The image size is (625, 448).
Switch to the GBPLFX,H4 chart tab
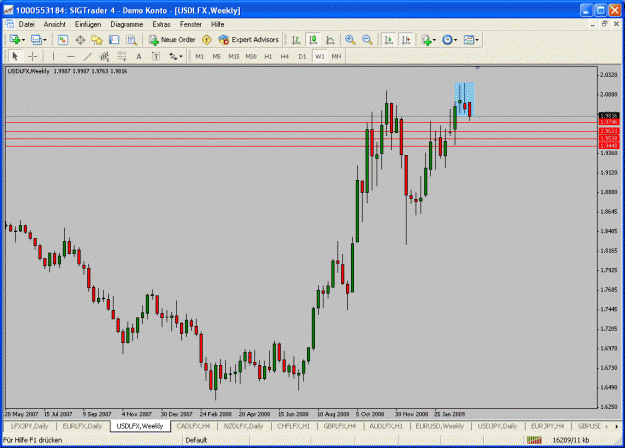point(340,426)
